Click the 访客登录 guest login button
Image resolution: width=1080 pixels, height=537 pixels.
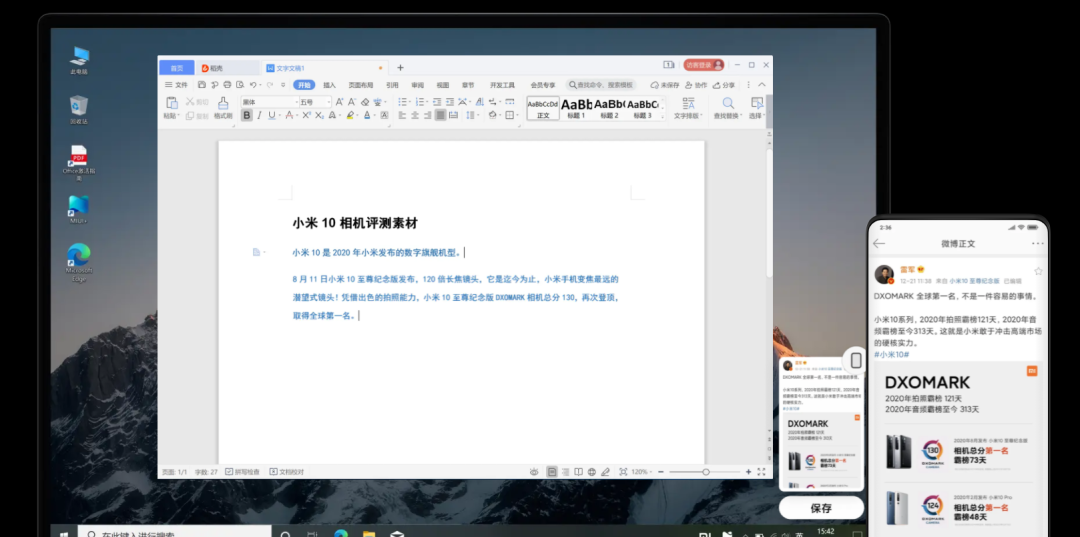coord(703,65)
